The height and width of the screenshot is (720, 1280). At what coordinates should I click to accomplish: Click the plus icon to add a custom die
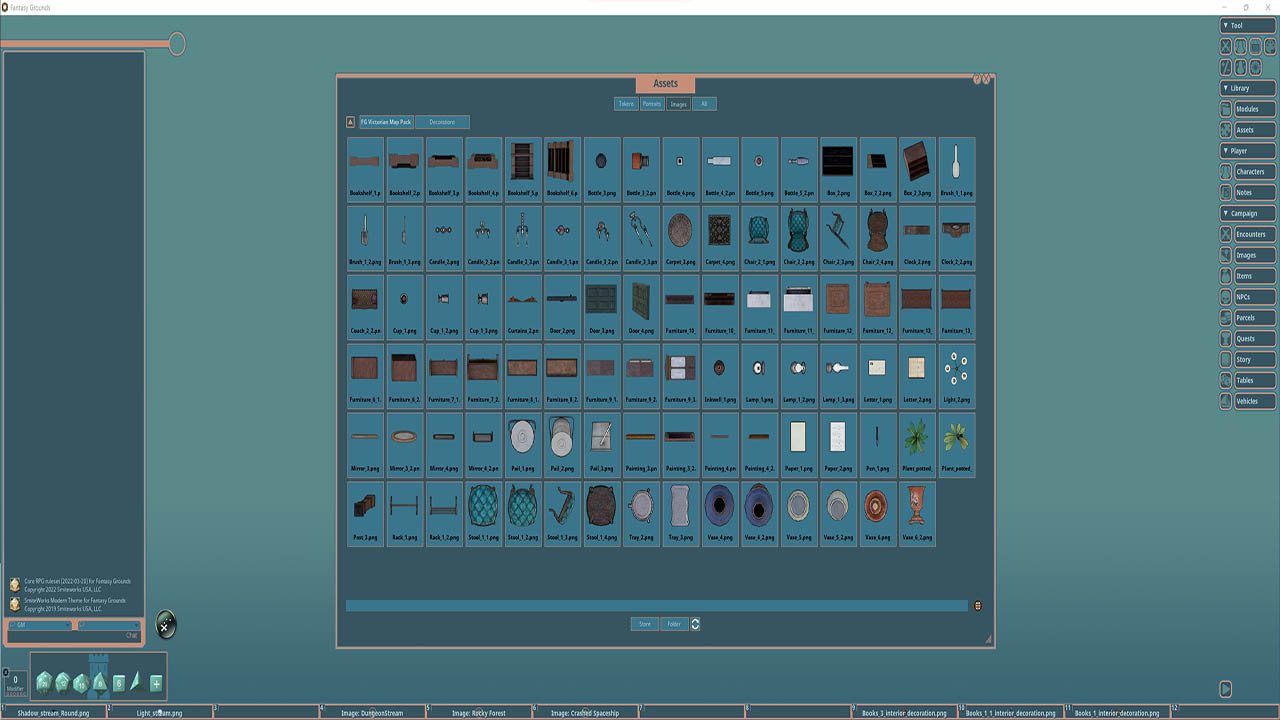pyautogui.click(x=156, y=682)
